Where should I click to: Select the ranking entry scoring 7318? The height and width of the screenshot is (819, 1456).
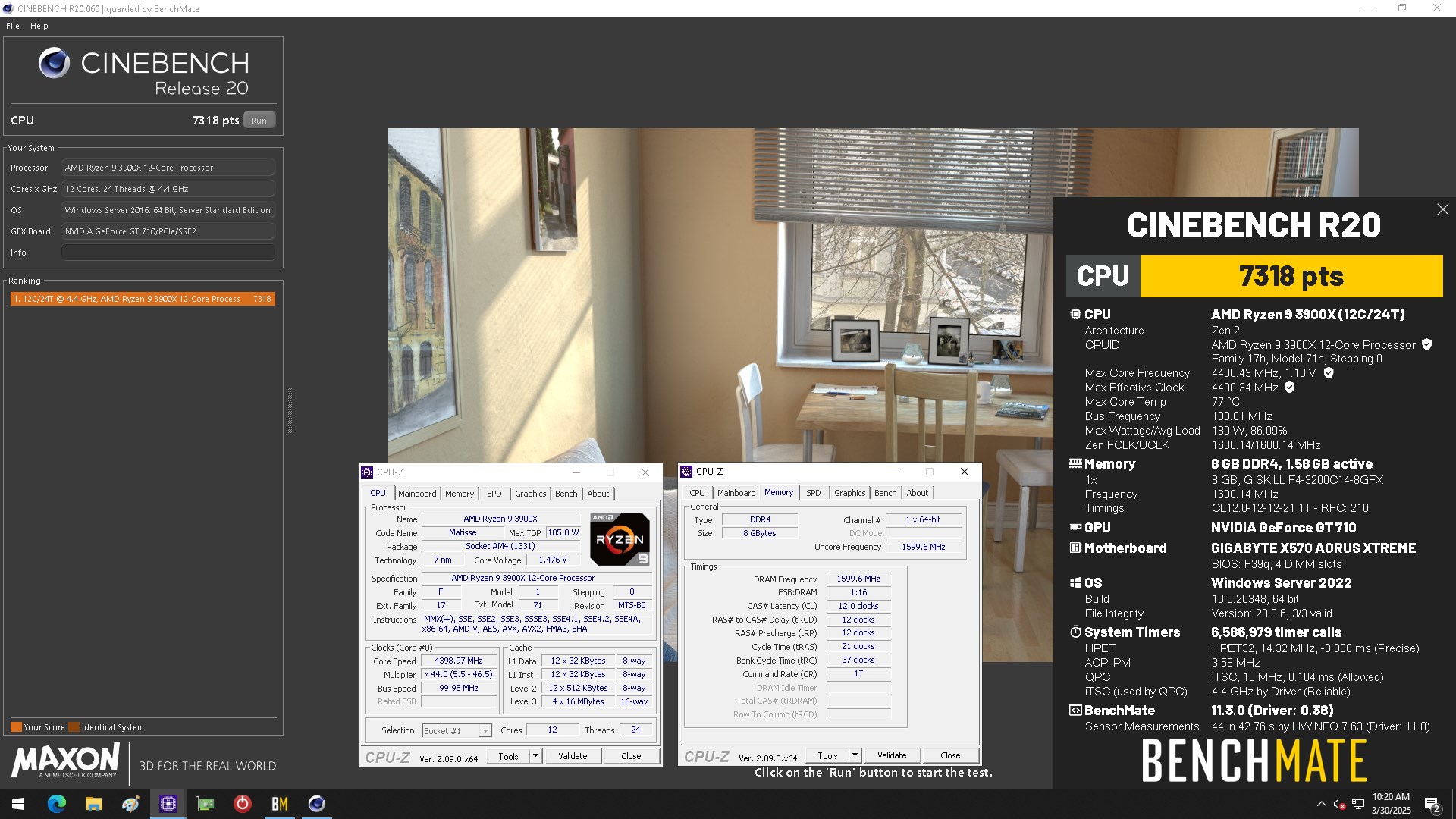click(143, 299)
